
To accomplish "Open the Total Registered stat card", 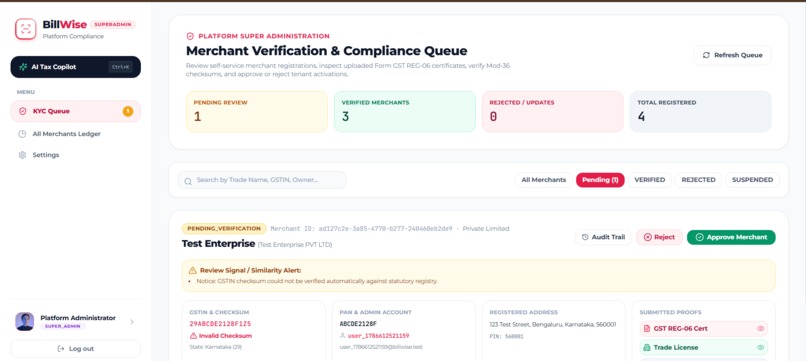I will 701,112.
